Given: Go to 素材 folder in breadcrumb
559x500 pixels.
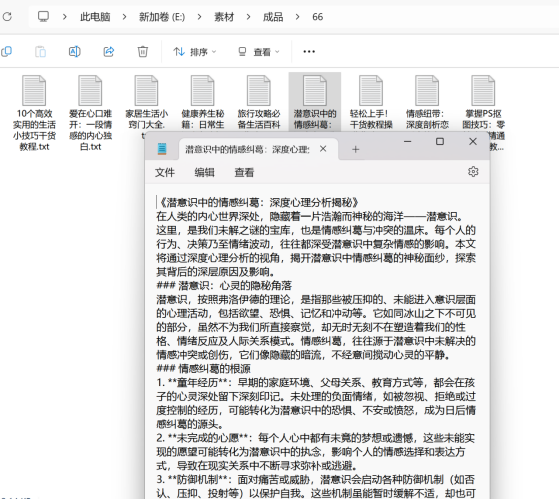Looking at the screenshot, I should pos(224,17).
